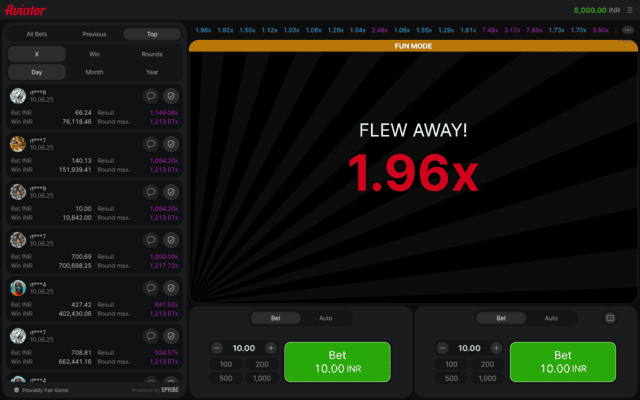Open chat icon for bet 700.69 row

coord(151,240)
